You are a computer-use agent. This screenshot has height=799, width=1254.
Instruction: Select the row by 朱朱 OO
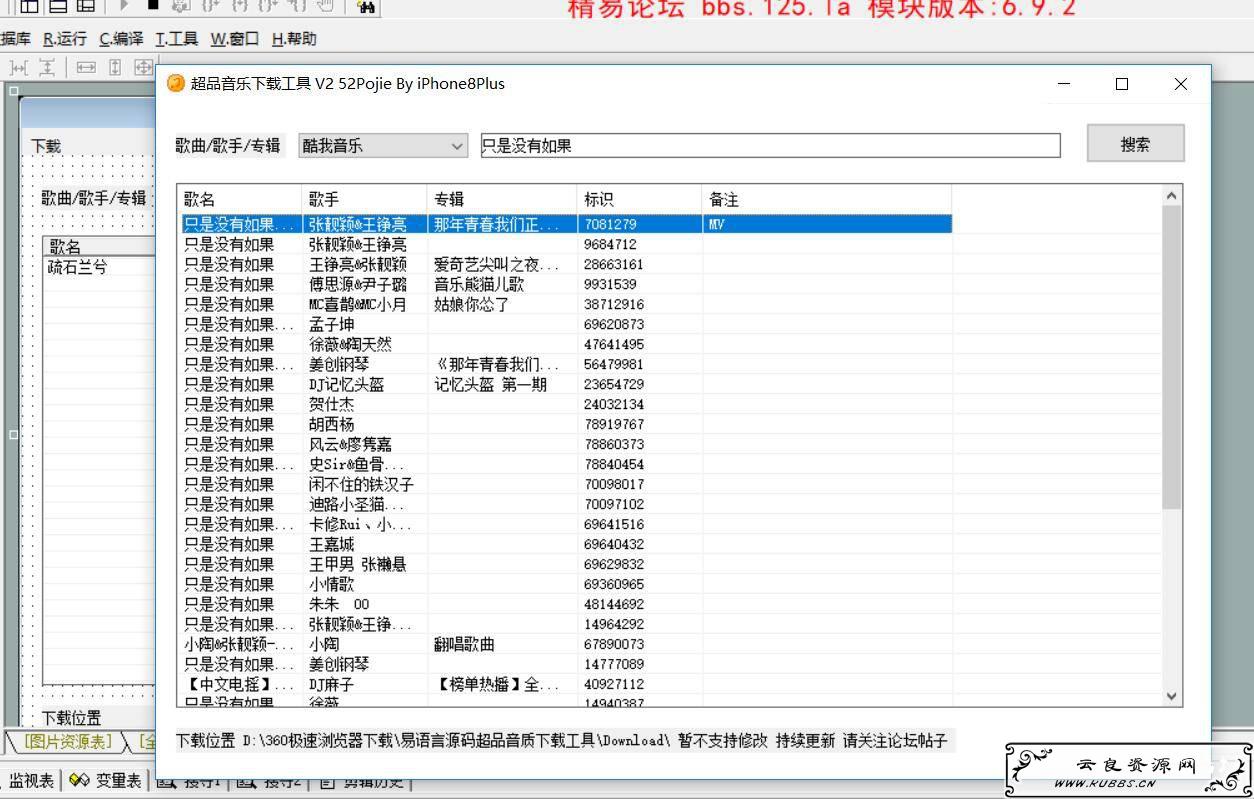(566, 604)
